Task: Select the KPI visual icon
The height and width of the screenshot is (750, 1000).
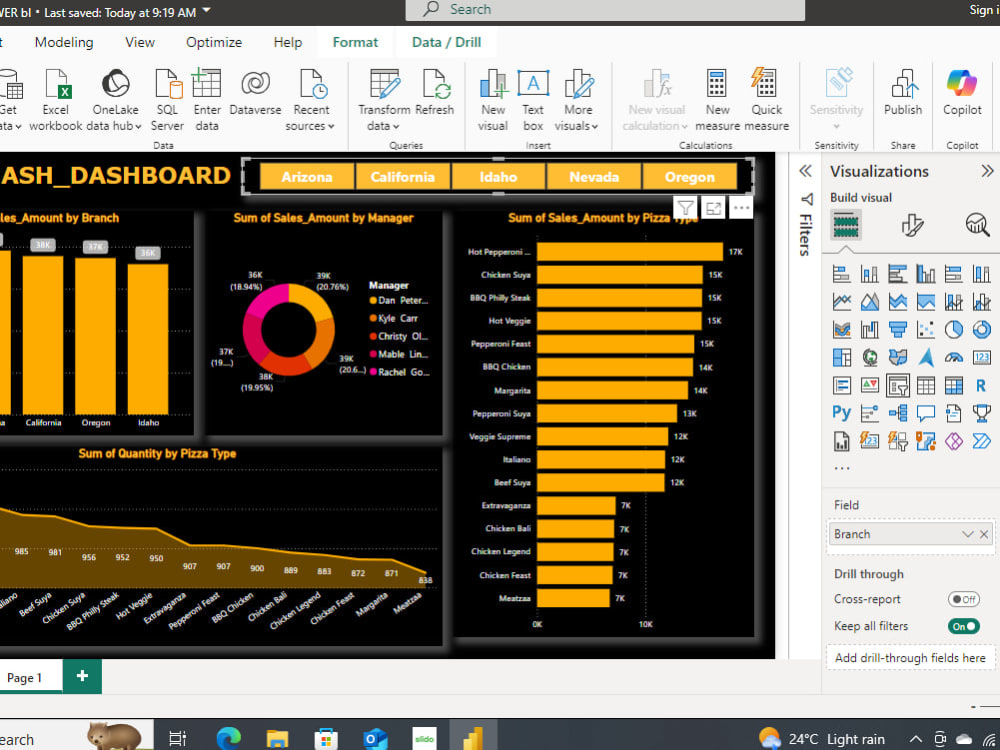Action: pos(869,385)
